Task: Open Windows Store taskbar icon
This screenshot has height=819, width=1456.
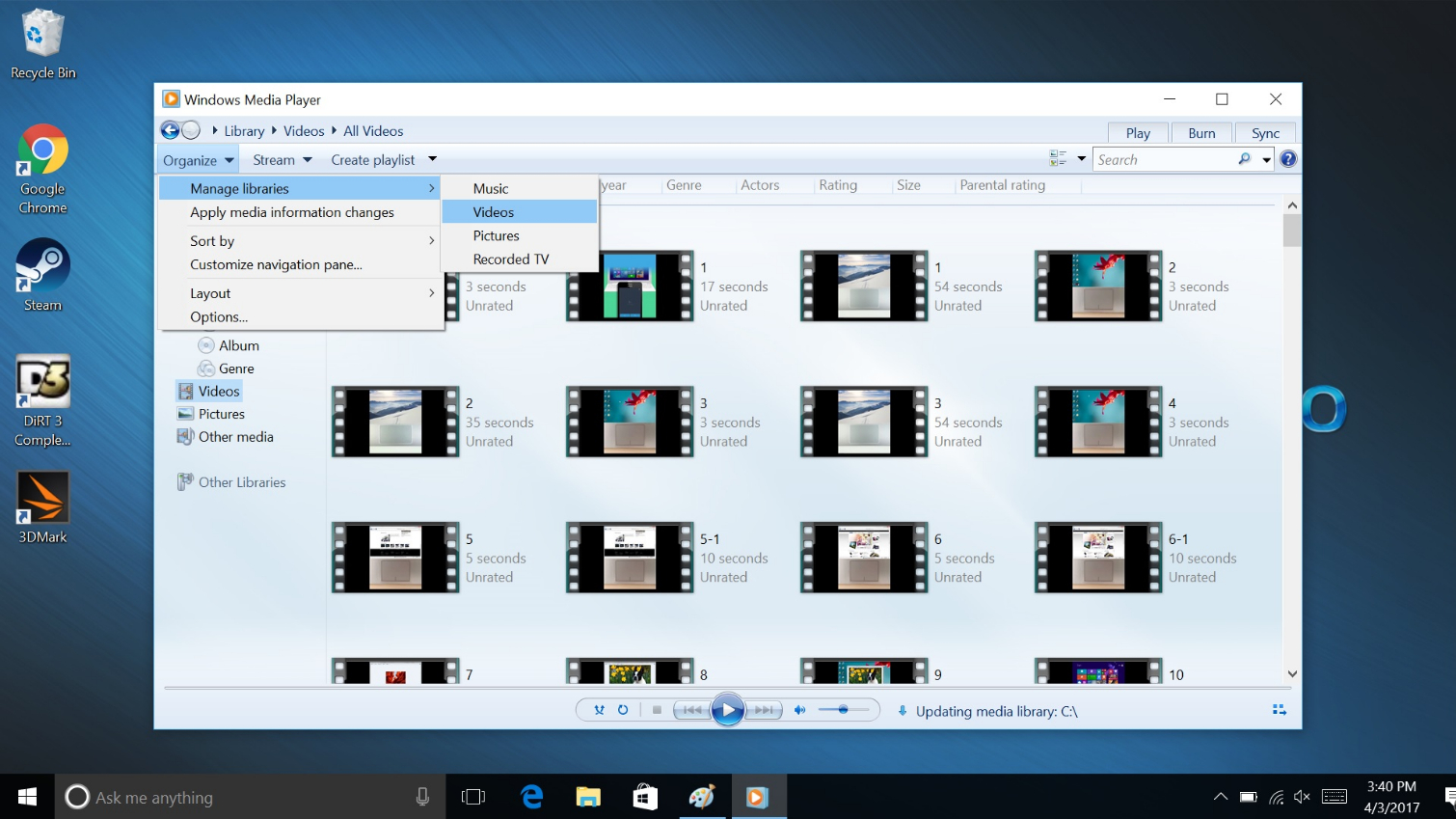Action: pos(645,797)
